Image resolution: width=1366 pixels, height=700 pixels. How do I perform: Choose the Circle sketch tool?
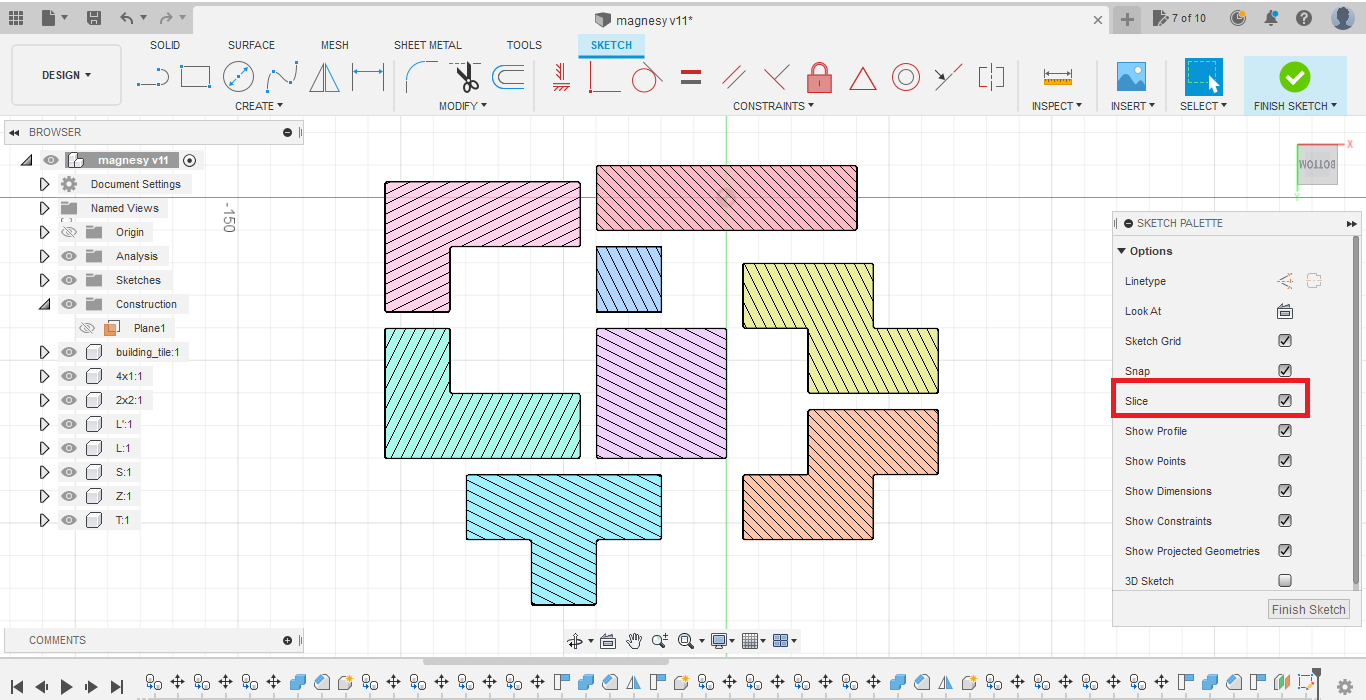[x=238, y=76]
